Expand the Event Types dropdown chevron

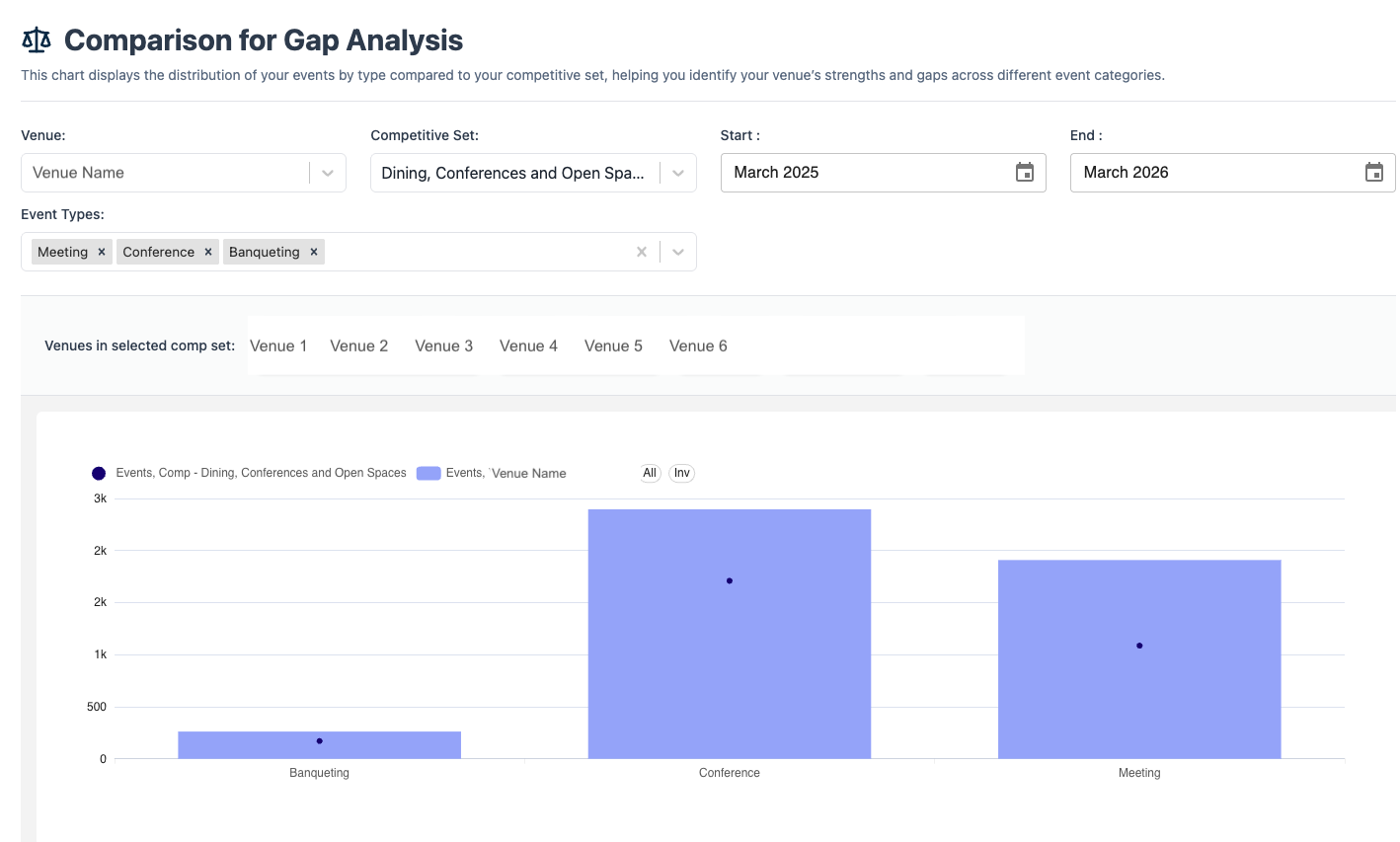coord(677,252)
